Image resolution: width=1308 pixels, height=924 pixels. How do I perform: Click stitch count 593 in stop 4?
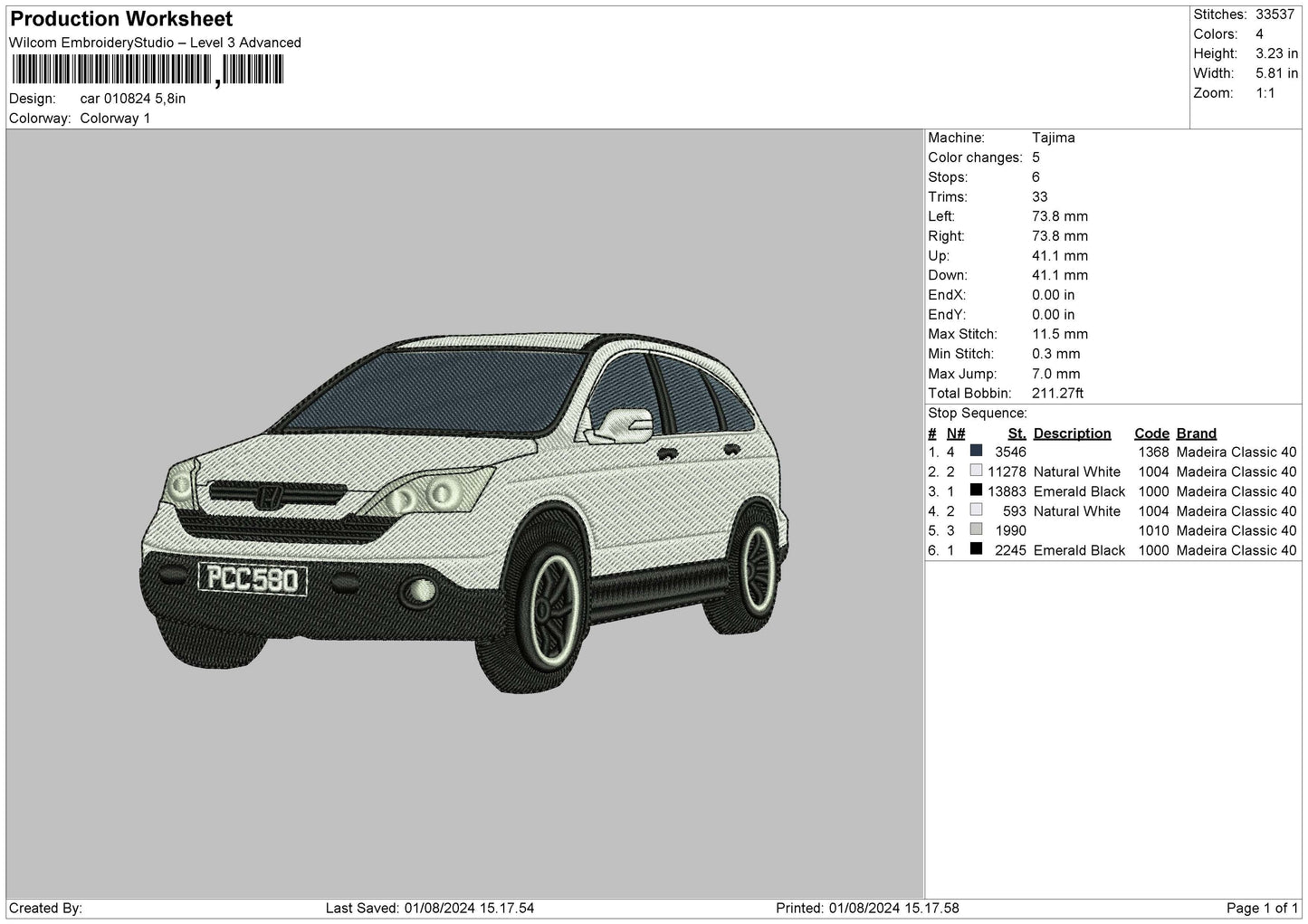tap(1015, 511)
